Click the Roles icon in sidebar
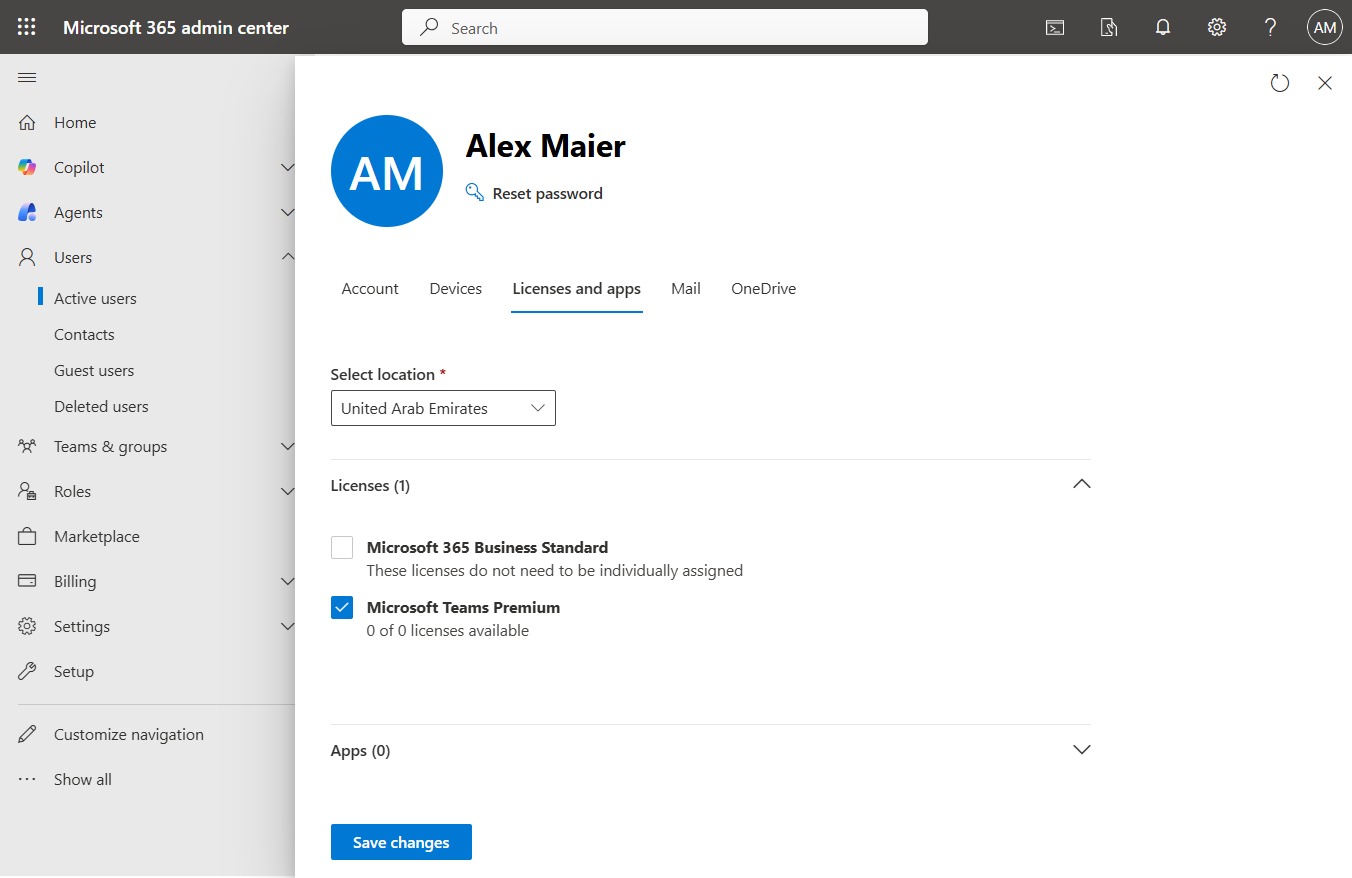This screenshot has width=1352, height=878. 28,491
